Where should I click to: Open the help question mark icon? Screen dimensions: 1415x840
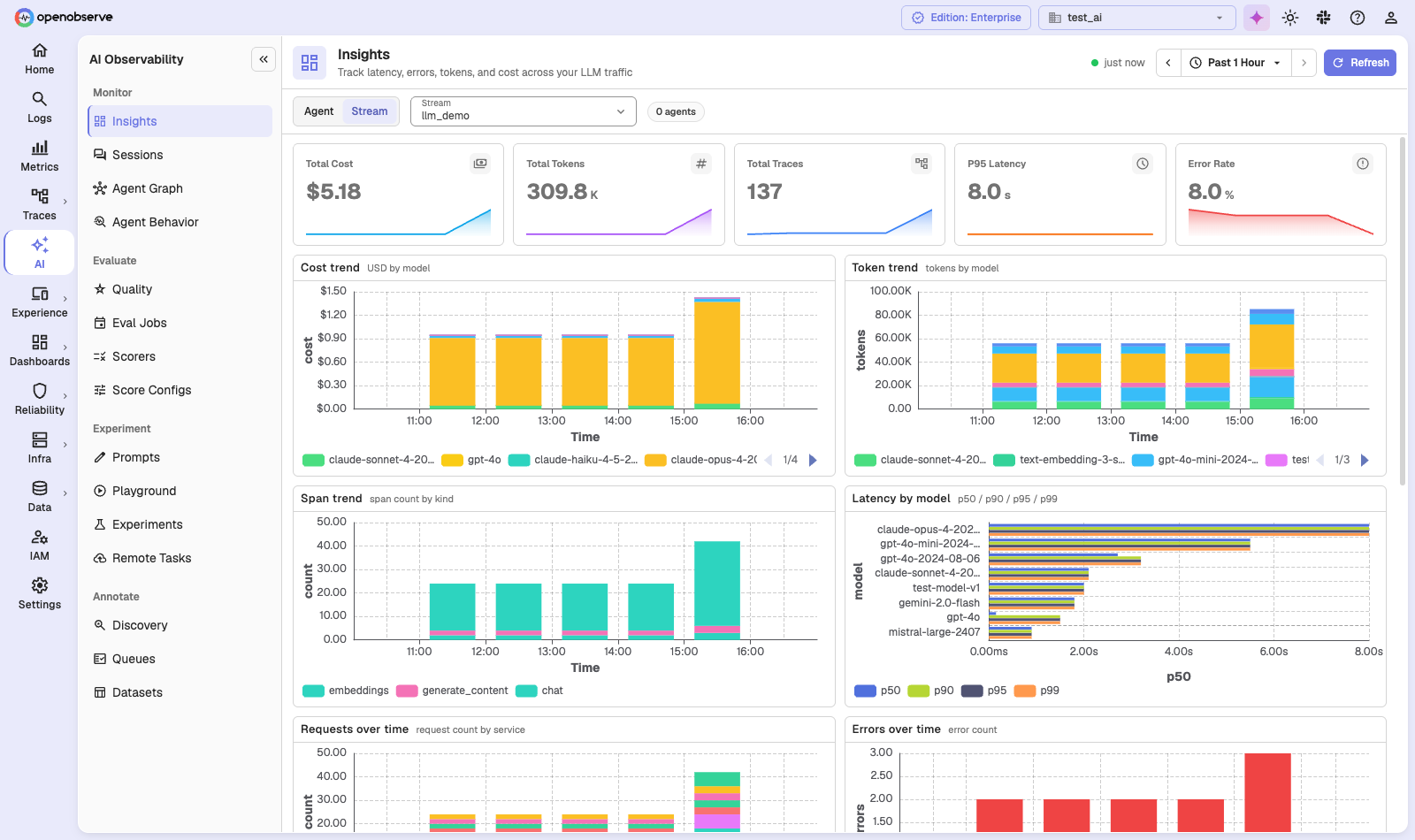coord(1358,18)
